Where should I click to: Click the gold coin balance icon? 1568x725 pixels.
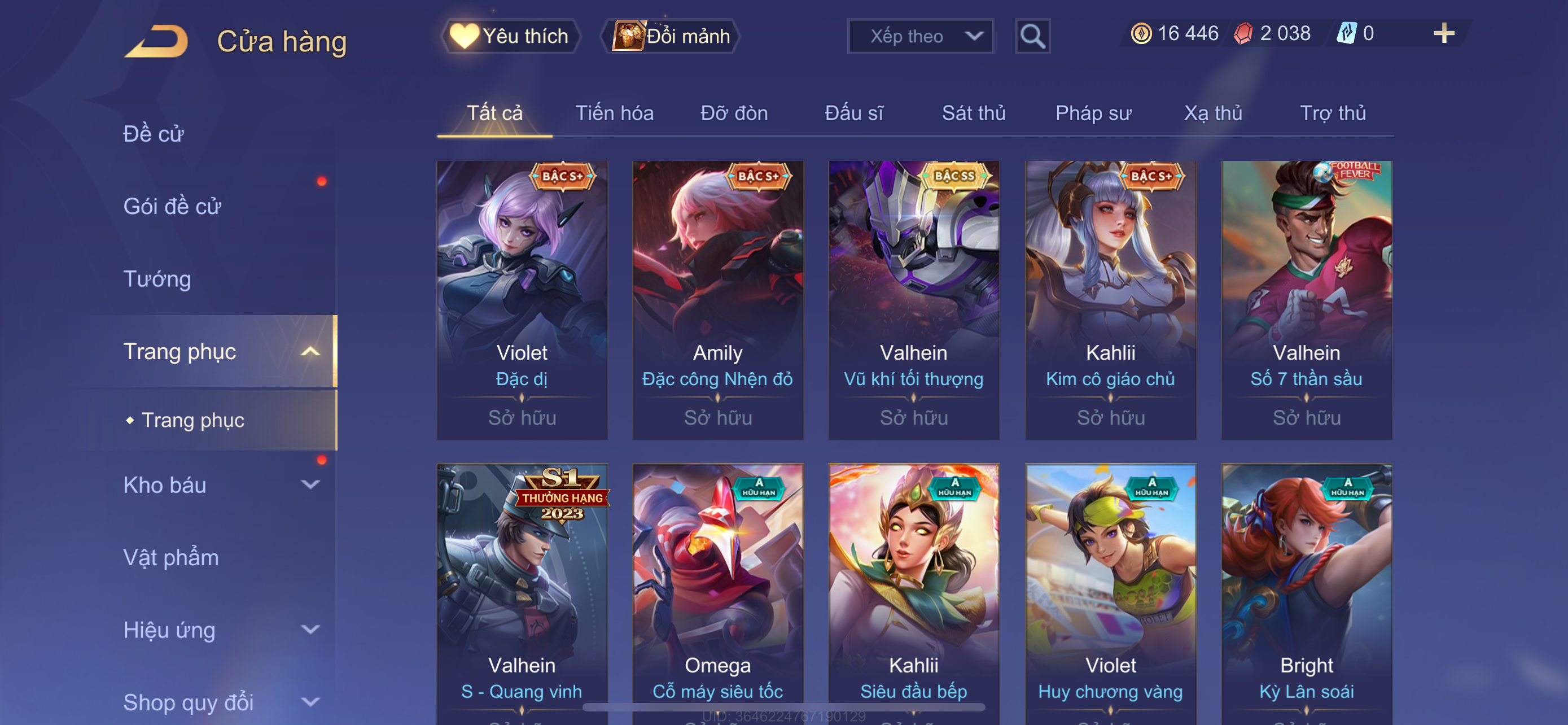[x=1141, y=33]
